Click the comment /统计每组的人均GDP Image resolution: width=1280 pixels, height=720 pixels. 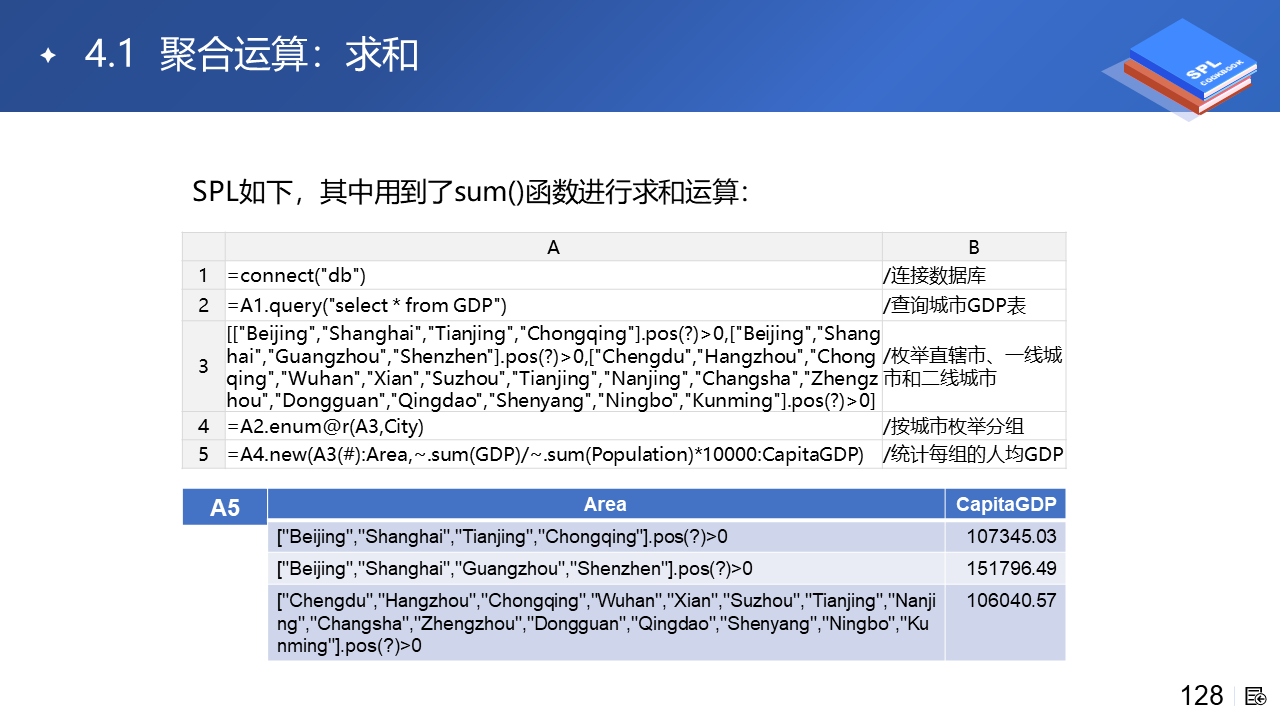[973, 454]
